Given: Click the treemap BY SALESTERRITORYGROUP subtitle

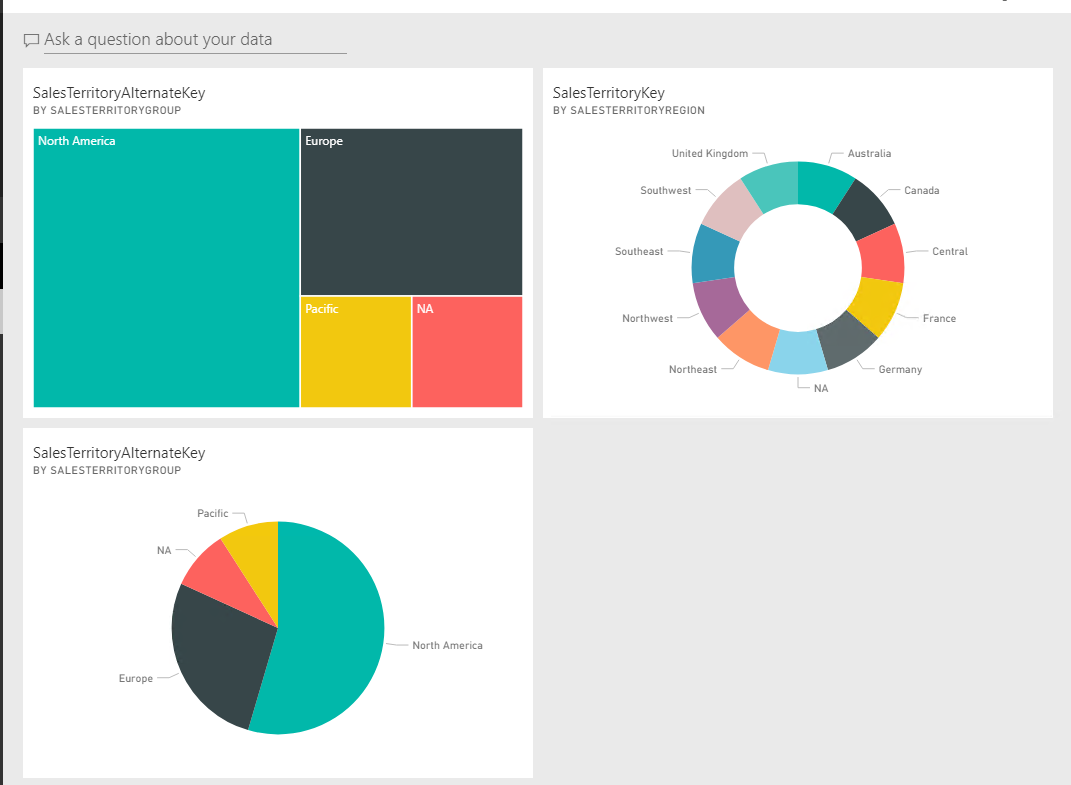Looking at the screenshot, I should pyautogui.click(x=107, y=110).
